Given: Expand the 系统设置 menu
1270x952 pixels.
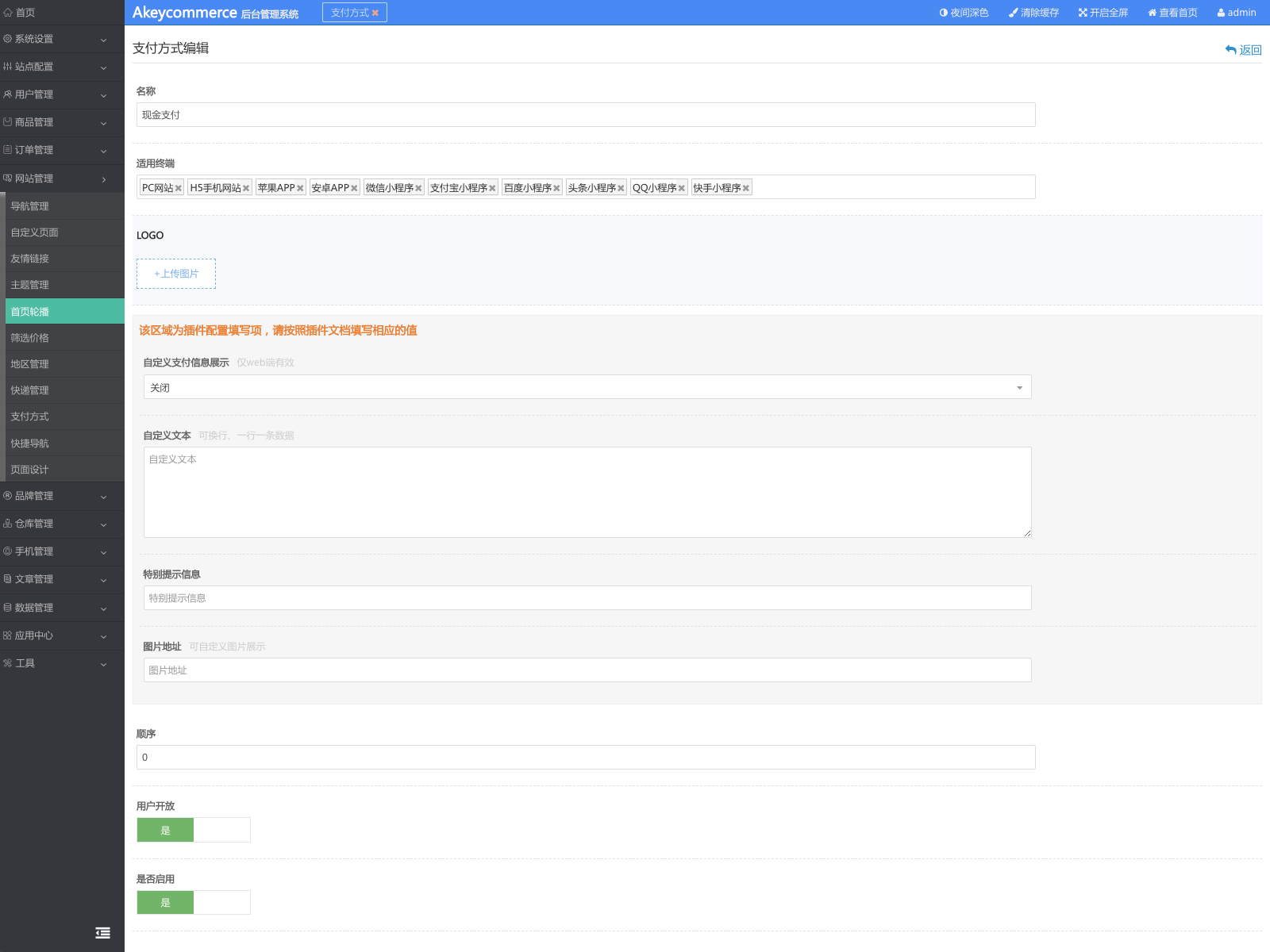Looking at the screenshot, I should [103, 40].
